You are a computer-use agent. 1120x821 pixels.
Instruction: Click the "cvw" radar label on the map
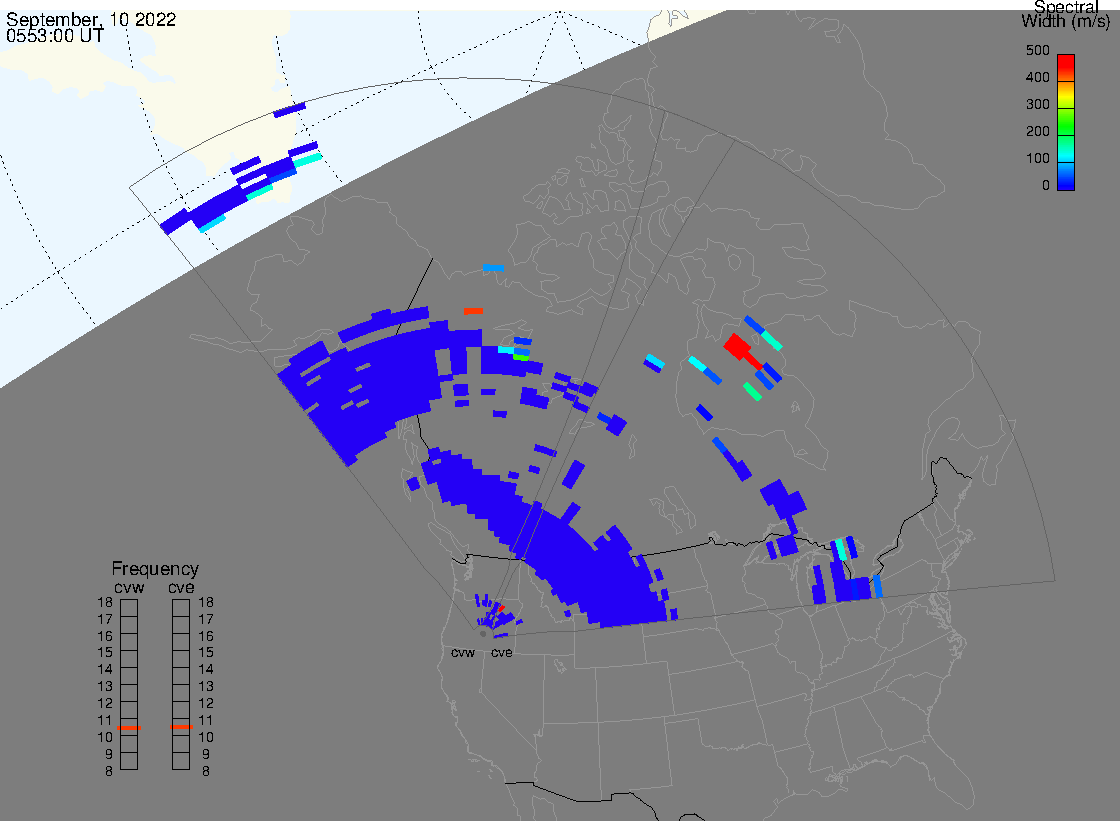[463, 652]
